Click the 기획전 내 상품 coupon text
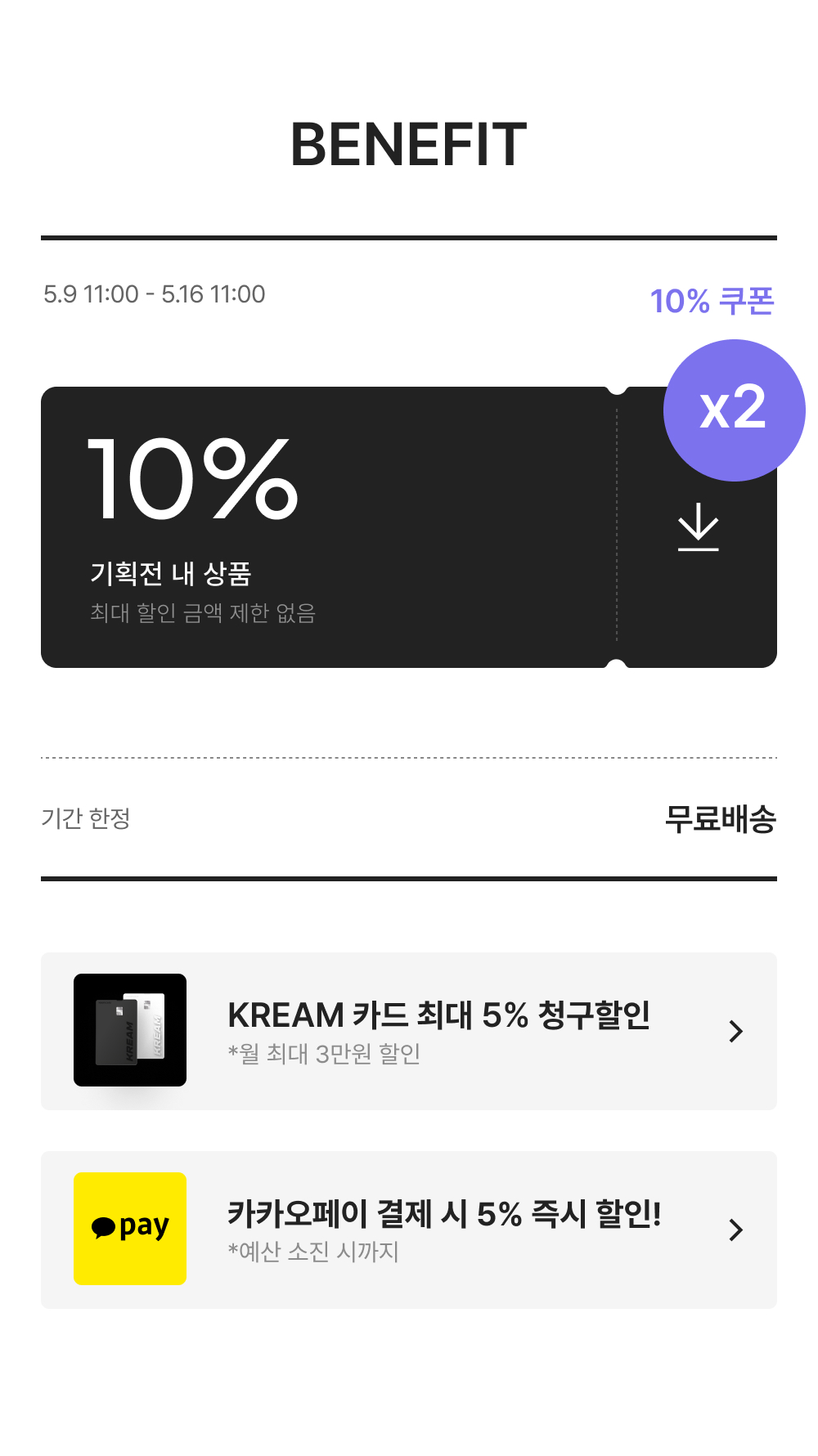Viewport: 818px width, 1456px height. click(170, 573)
